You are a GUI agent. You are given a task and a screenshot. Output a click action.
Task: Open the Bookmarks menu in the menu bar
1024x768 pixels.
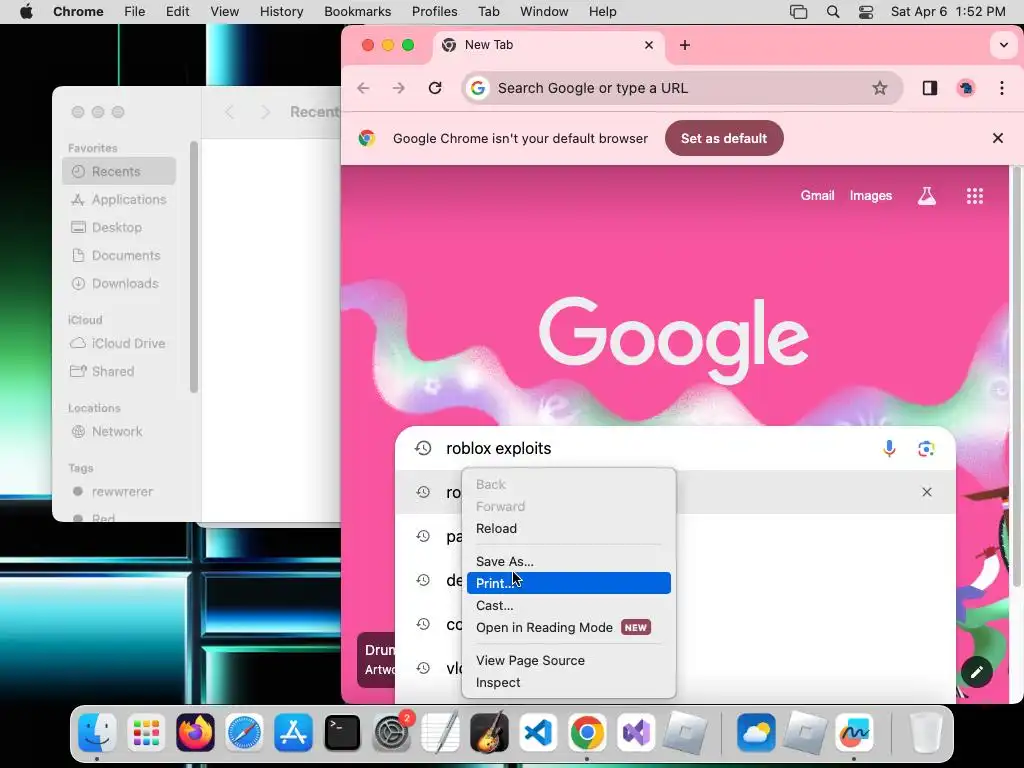(357, 12)
